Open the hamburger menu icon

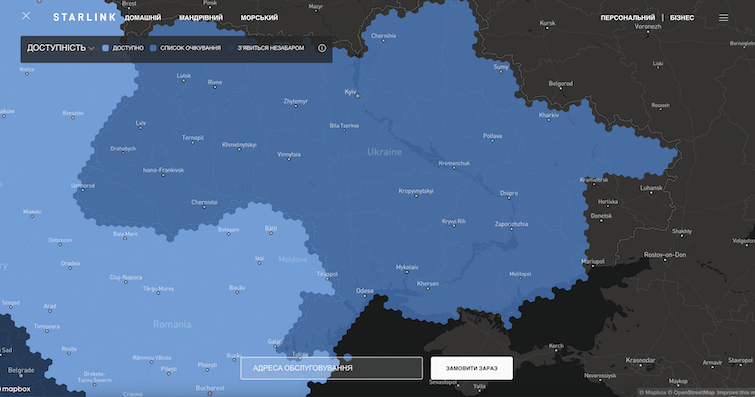723,17
